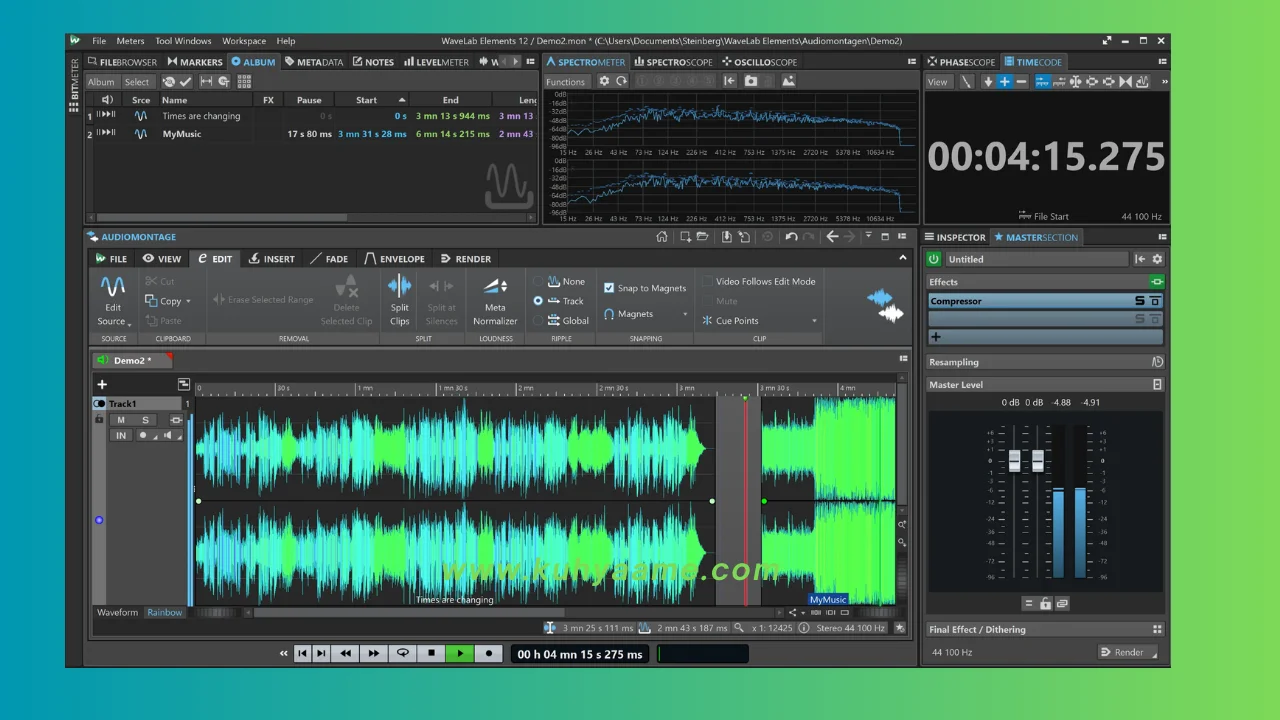The image size is (1280, 720).
Task: Click the add effect plus slot
Action: [1046, 337]
